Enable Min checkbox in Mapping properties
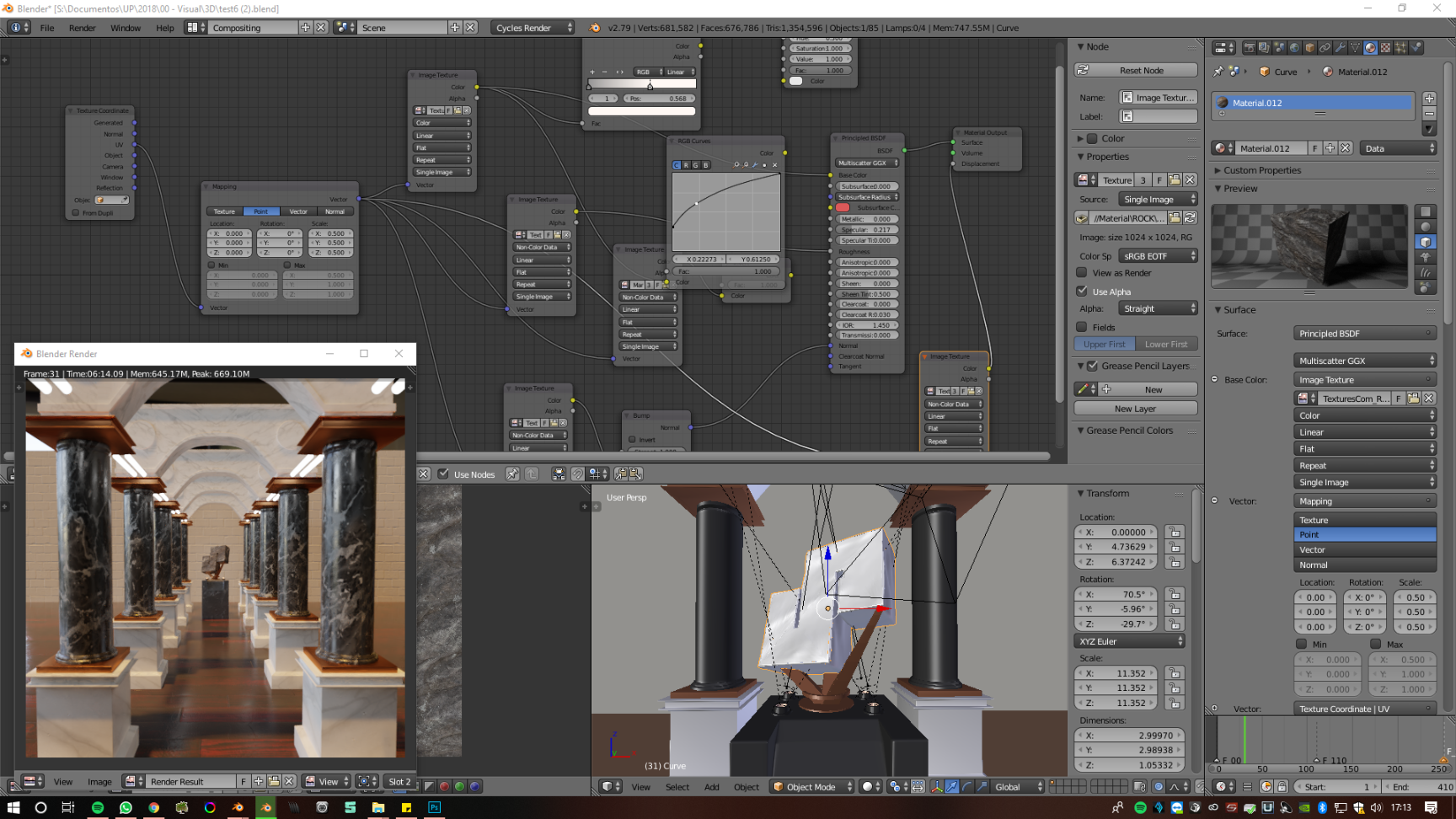This screenshot has height=819, width=1456. tap(1302, 645)
